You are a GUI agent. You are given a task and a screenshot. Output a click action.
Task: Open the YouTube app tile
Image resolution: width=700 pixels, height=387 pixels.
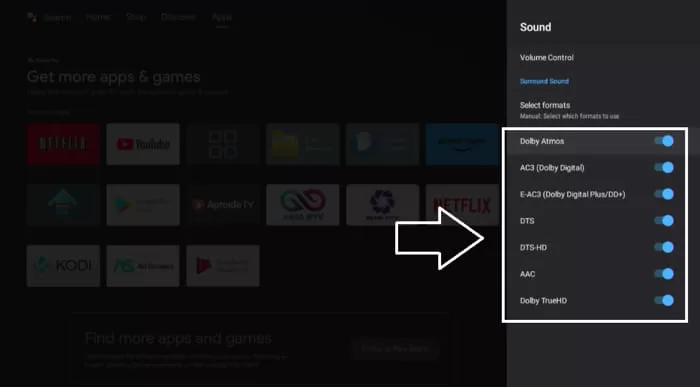coord(143,144)
